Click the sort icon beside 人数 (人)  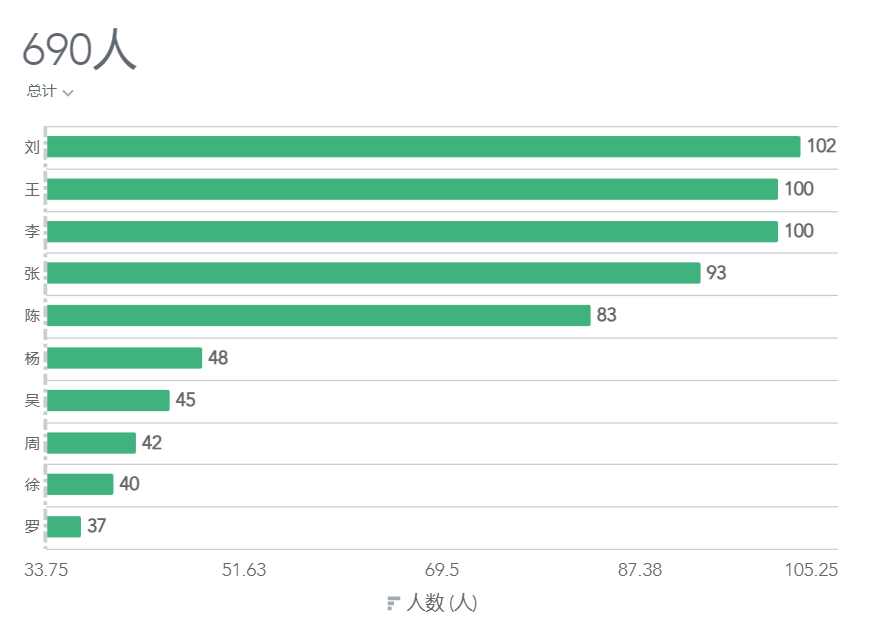394,603
